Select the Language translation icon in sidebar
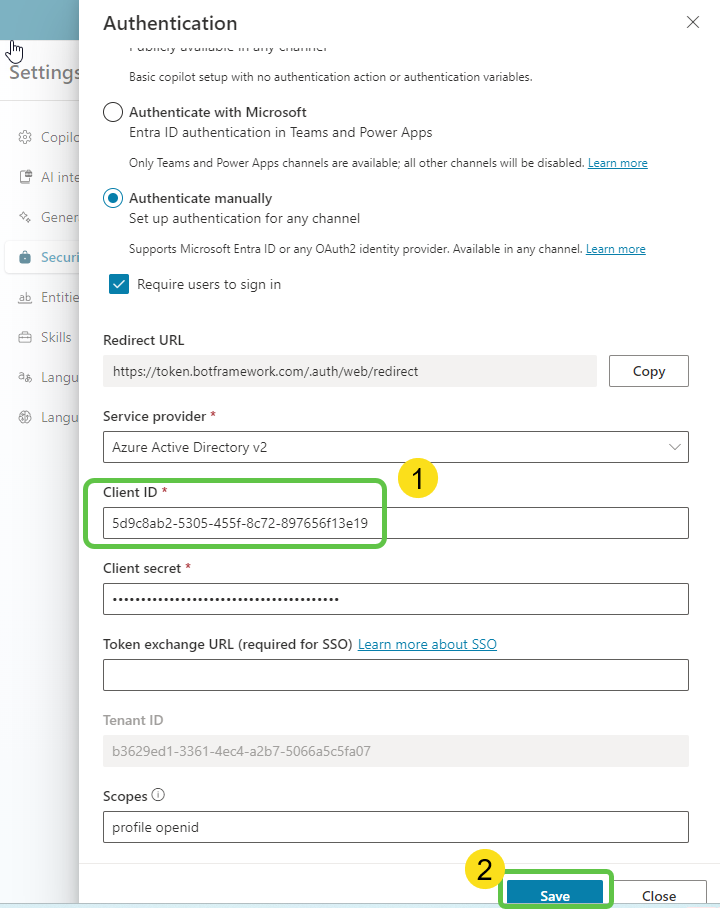This screenshot has height=909, width=720. 23,377
